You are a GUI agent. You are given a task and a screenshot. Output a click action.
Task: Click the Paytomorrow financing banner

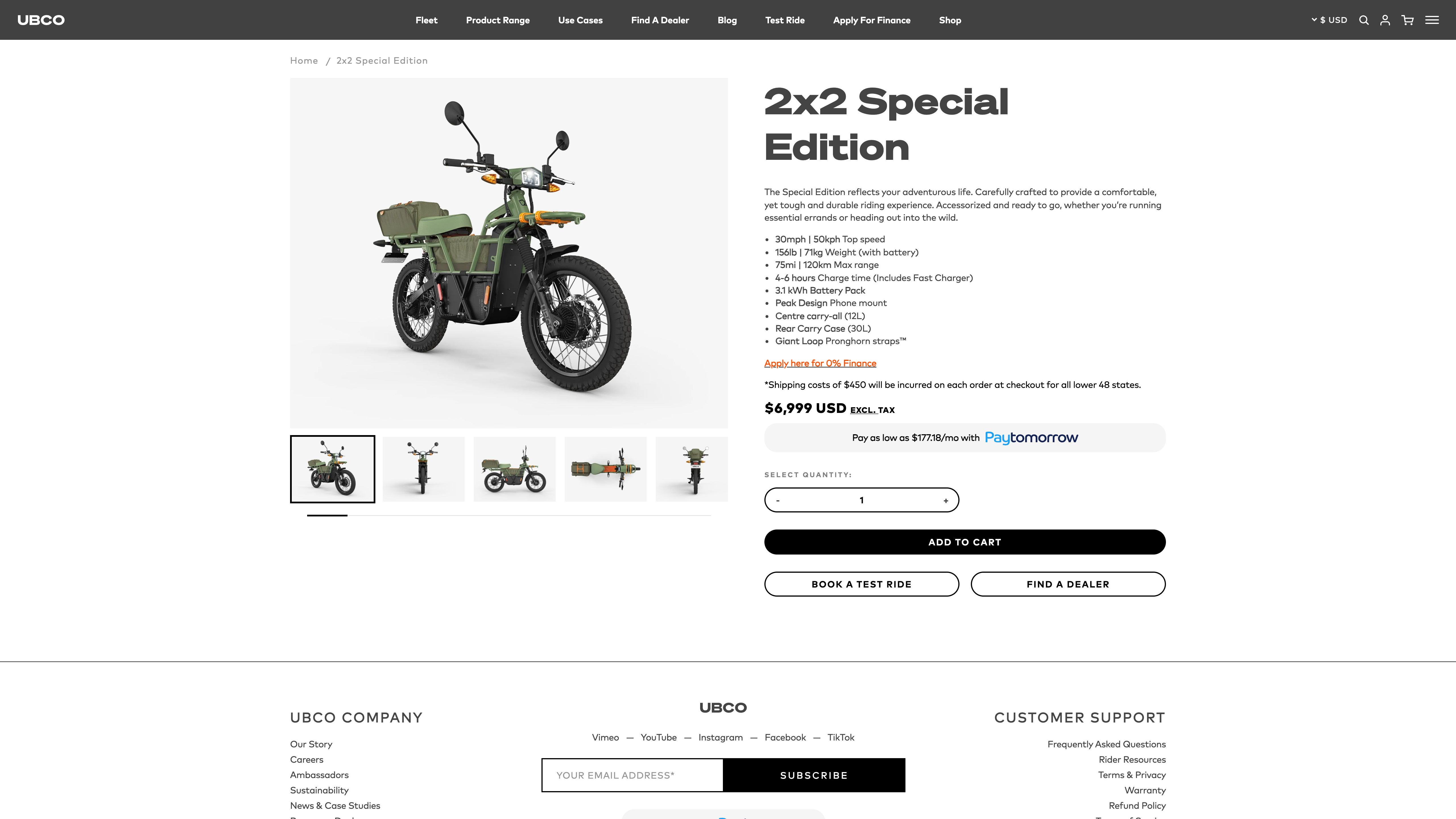point(964,437)
